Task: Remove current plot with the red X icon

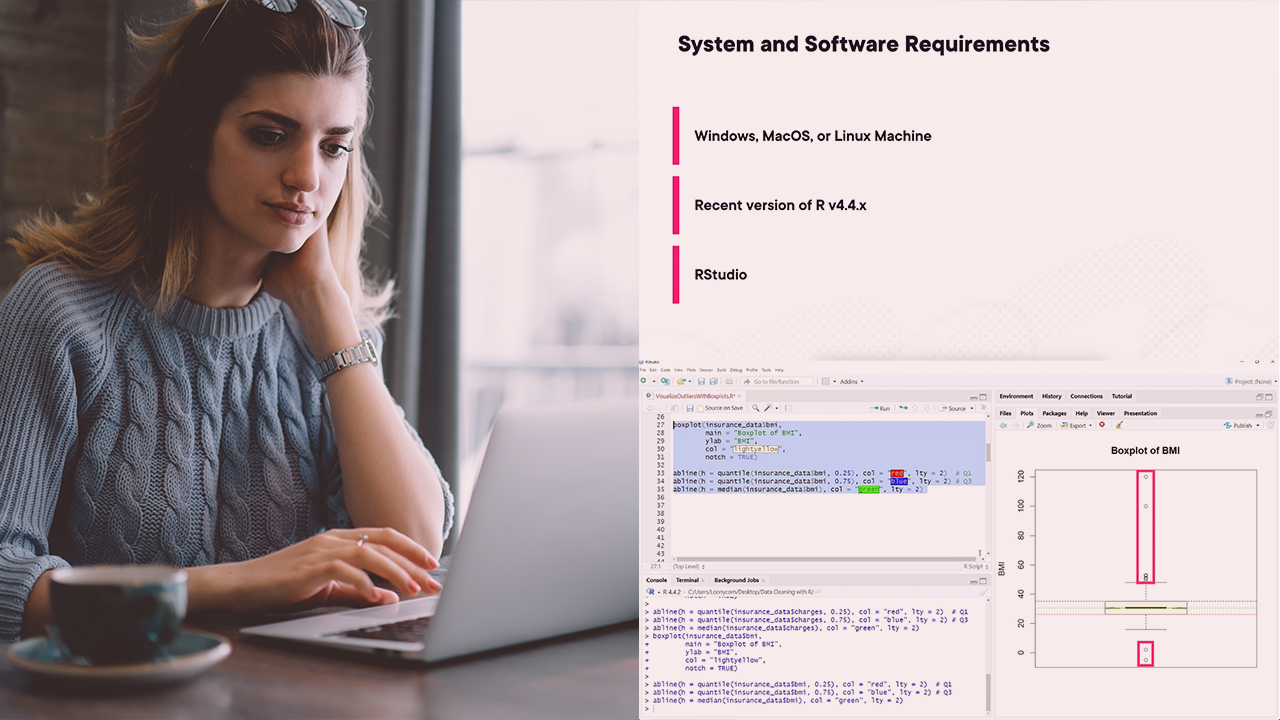Action: tap(1103, 425)
